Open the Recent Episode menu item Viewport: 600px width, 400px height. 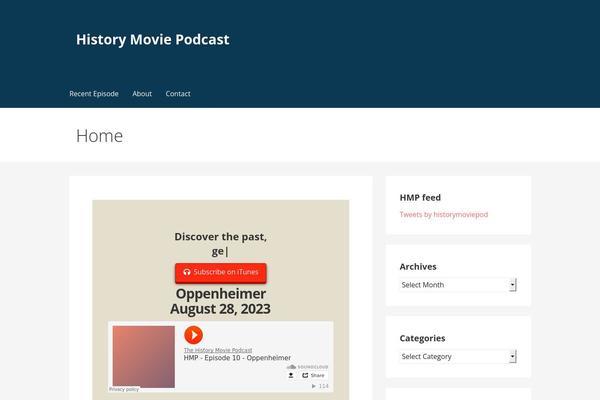[94, 94]
